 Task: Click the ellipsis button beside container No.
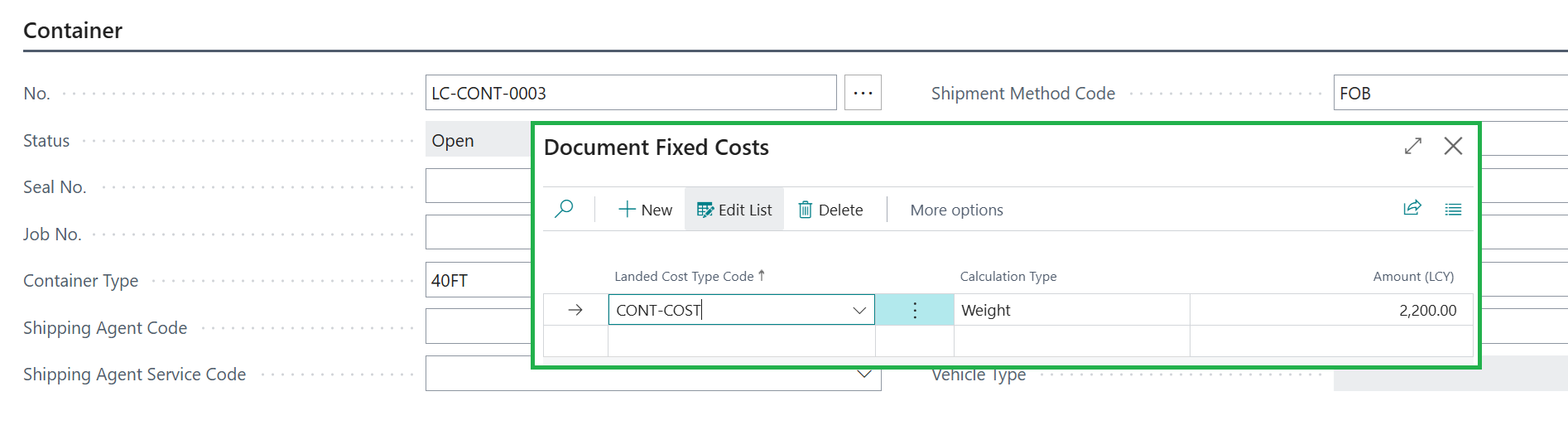(x=863, y=93)
